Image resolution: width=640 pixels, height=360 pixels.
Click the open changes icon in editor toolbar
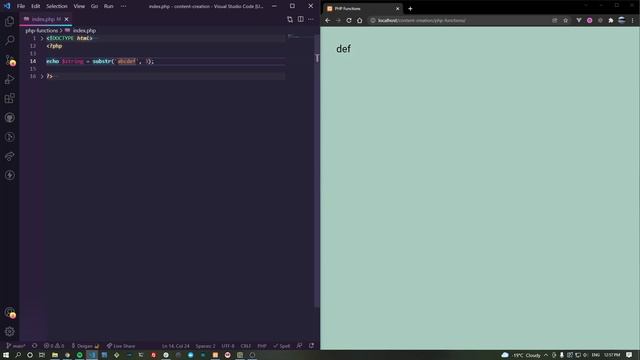point(290,19)
